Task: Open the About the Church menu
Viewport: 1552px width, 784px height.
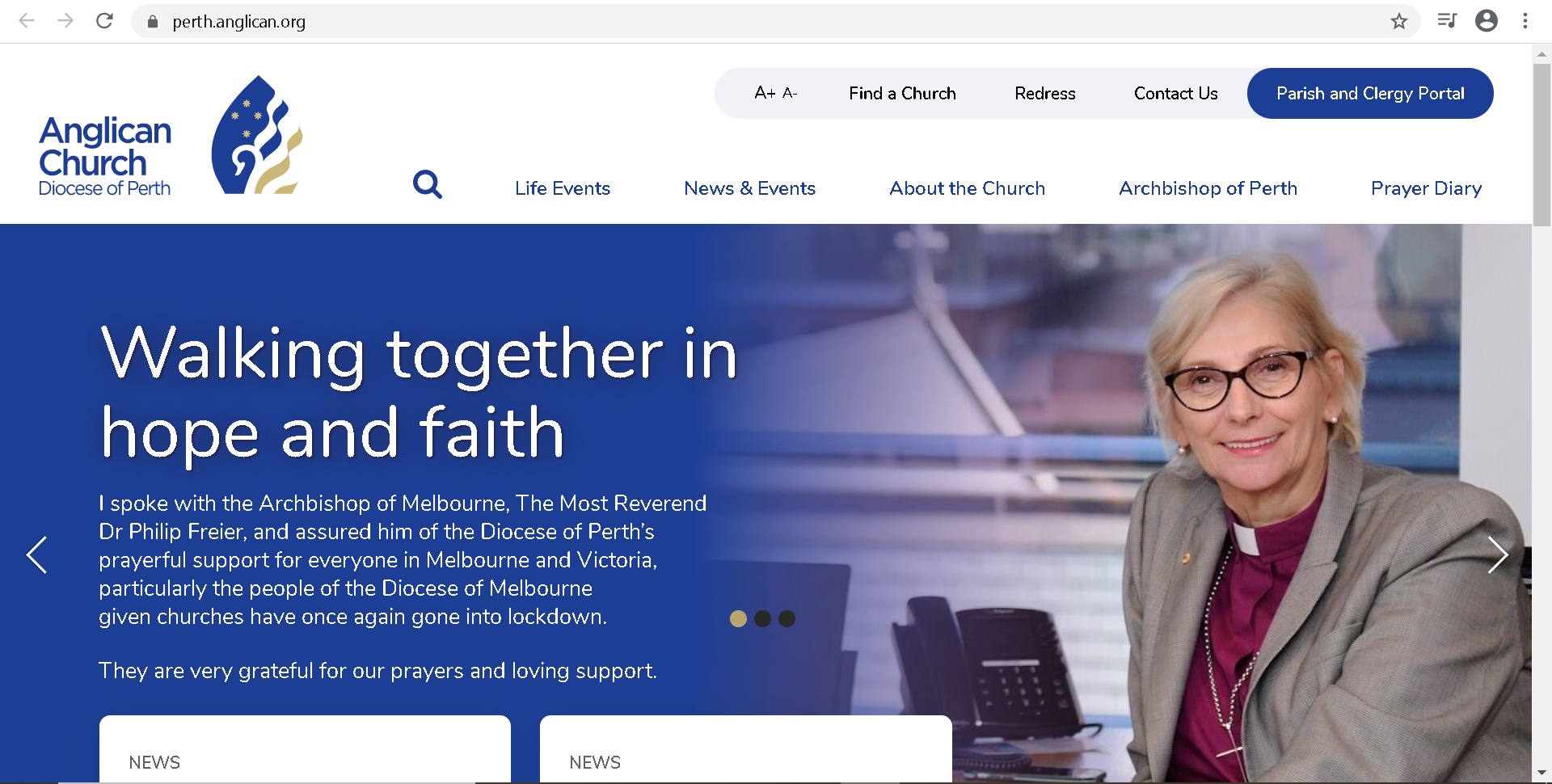Action: coord(967,188)
